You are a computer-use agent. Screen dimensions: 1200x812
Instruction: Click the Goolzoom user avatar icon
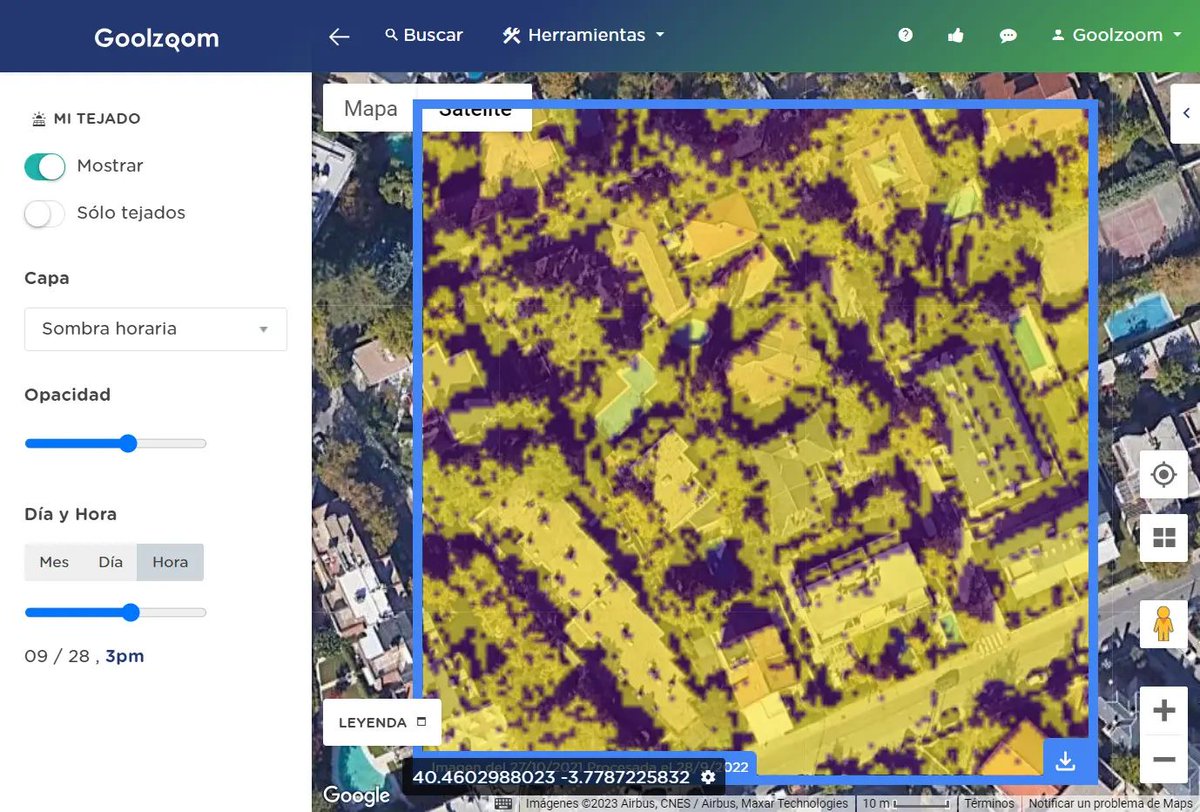click(1058, 35)
